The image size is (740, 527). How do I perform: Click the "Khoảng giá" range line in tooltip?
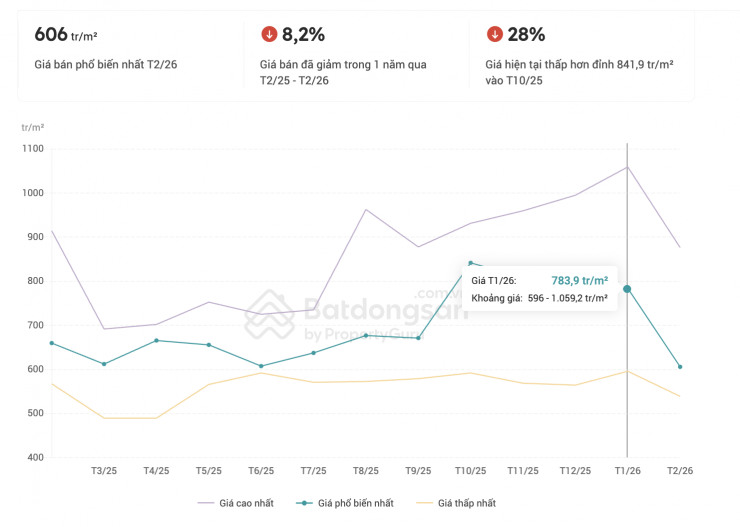tap(539, 298)
